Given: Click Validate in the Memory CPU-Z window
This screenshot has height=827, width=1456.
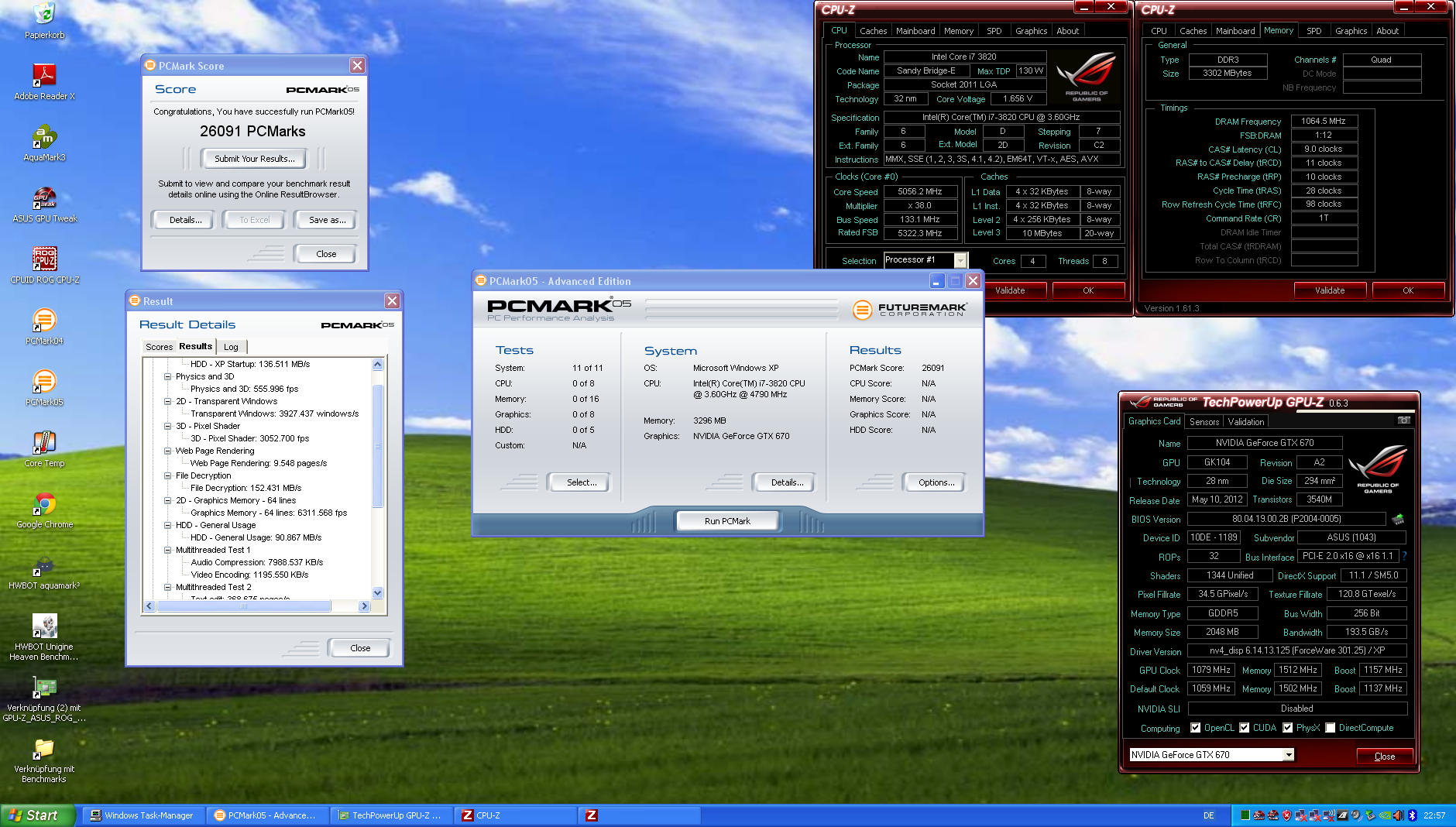Looking at the screenshot, I should click(x=1330, y=290).
